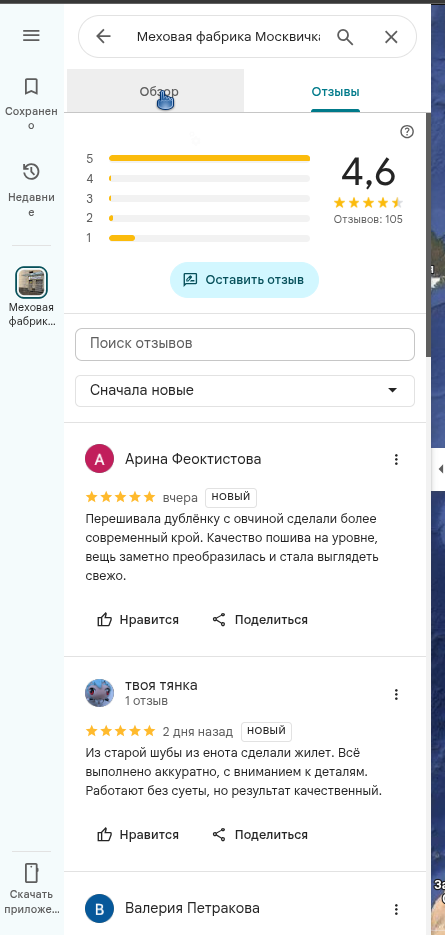Screen dimensions: 445x935
Task: Like твоя тянка's review
Action: point(138,834)
